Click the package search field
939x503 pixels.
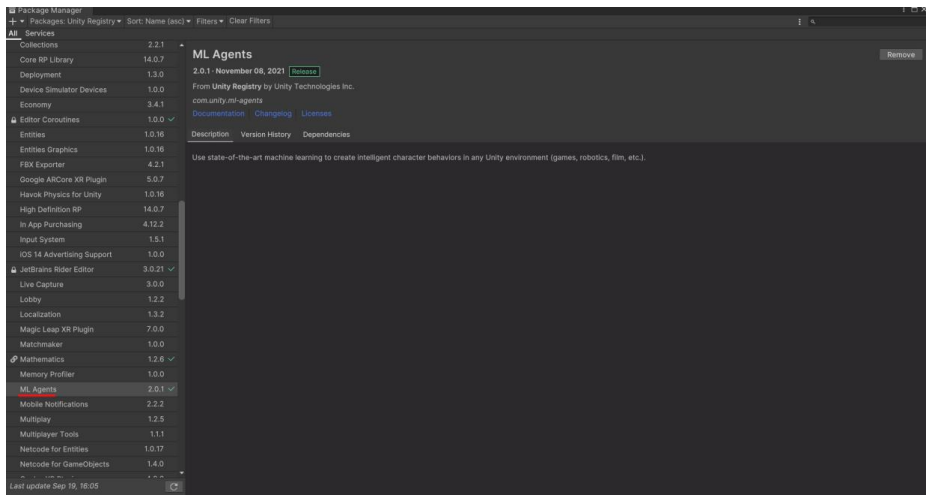coord(866,22)
